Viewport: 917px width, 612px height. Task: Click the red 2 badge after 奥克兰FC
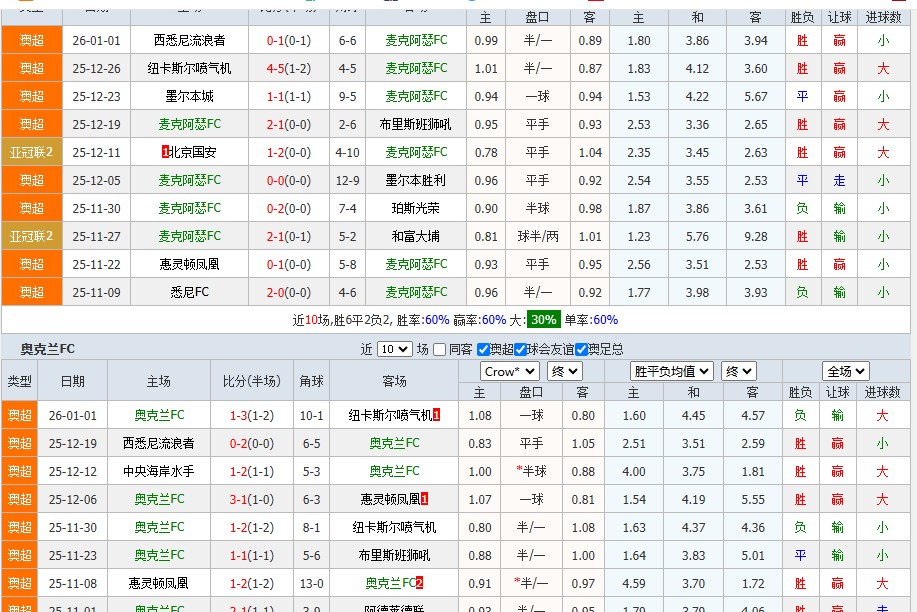[x=419, y=580]
